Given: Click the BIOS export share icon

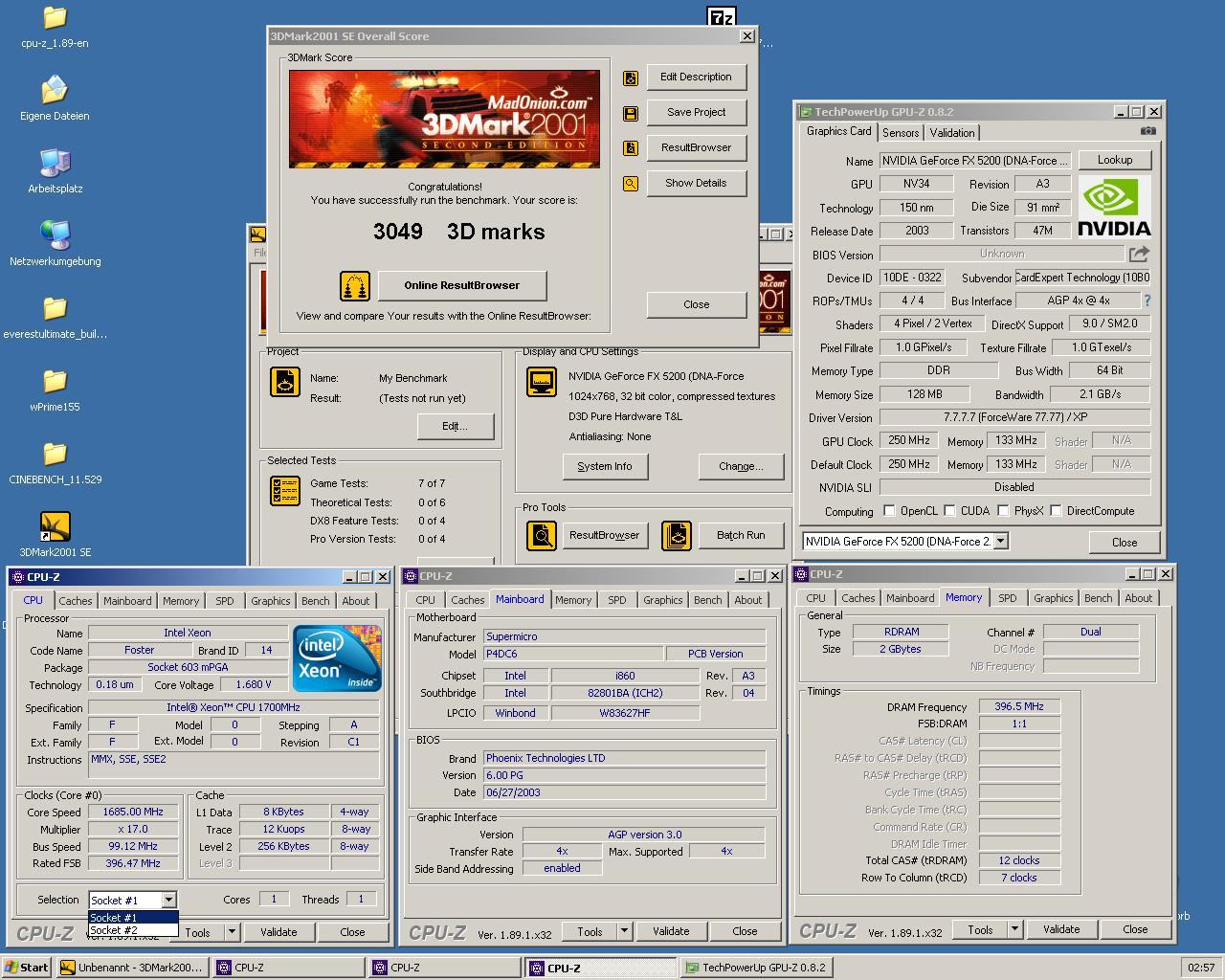Looking at the screenshot, I should (1139, 254).
